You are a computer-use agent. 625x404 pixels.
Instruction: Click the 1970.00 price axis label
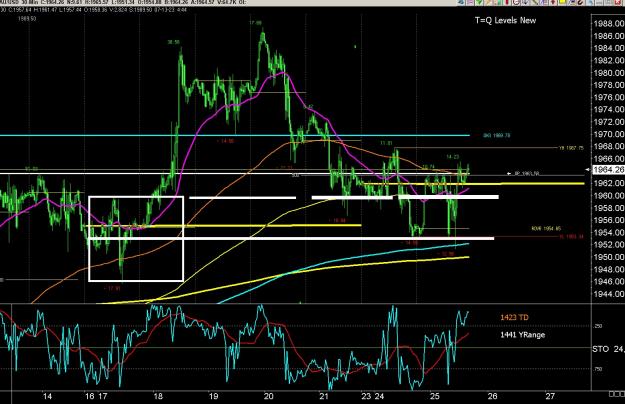tap(609, 134)
